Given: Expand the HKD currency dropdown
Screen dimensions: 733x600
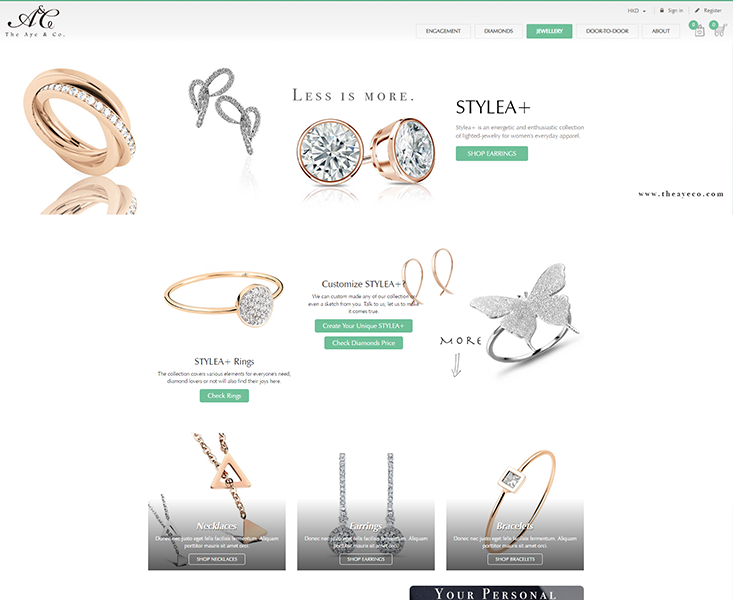Looking at the screenshot, I should [x=636, y=11].
